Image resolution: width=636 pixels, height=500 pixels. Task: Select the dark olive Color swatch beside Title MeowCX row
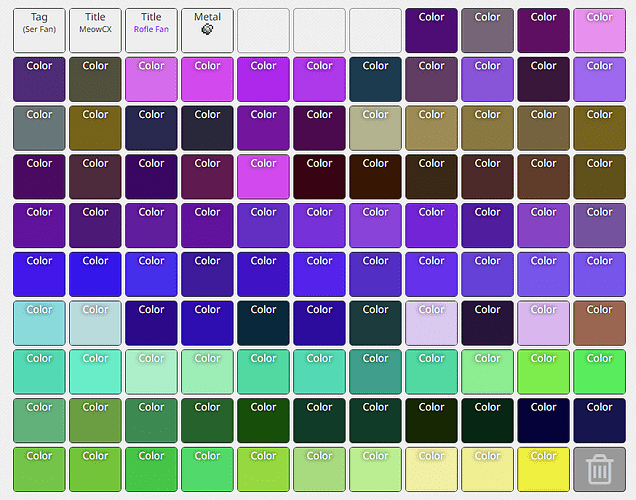point(95,80)
